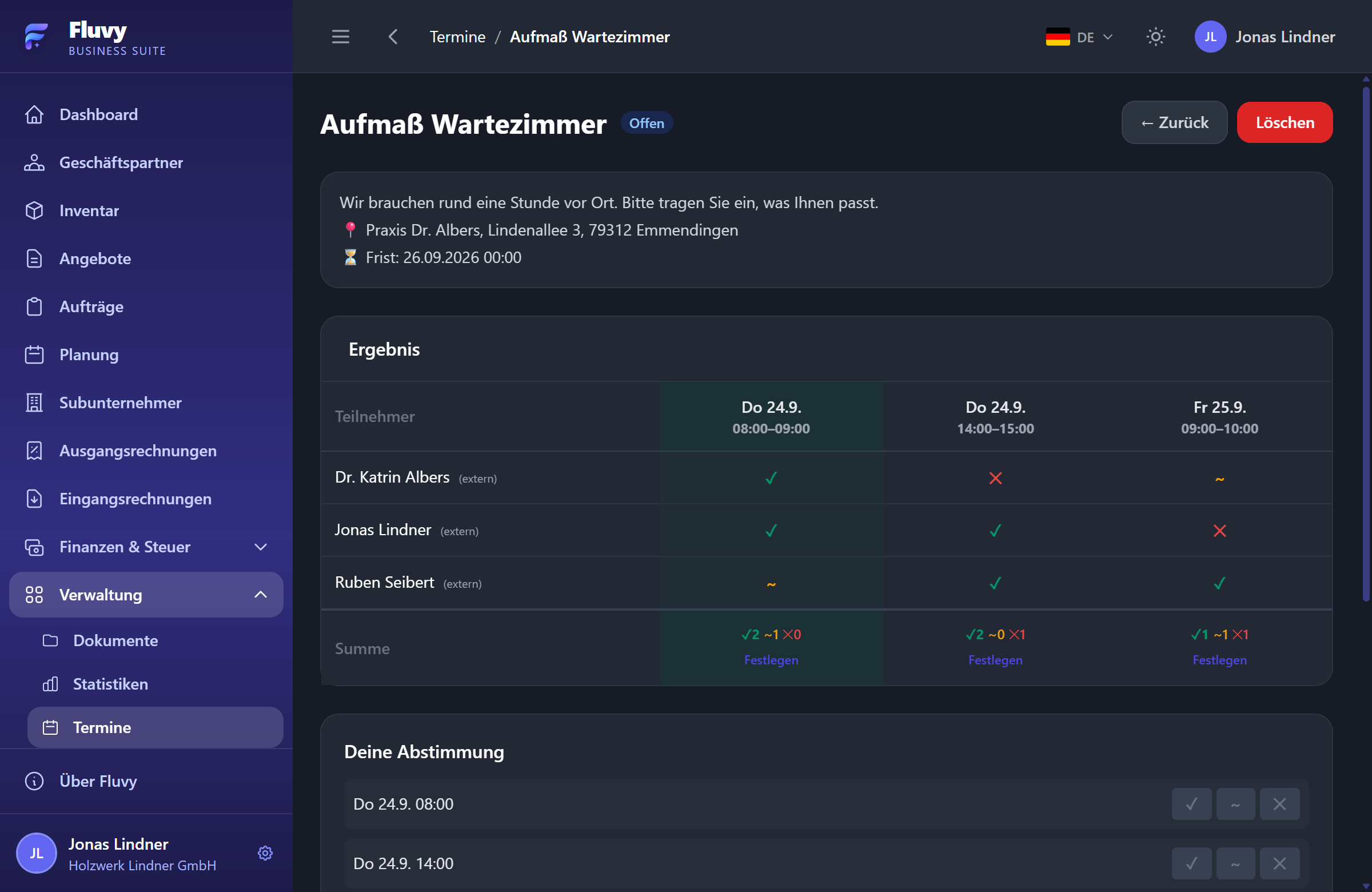Image resolution: width=1372 pixels, height=892 pixels.
Task: Vote maybe for Do 24.9. 08:00
Action: (x=1235, y=804)
